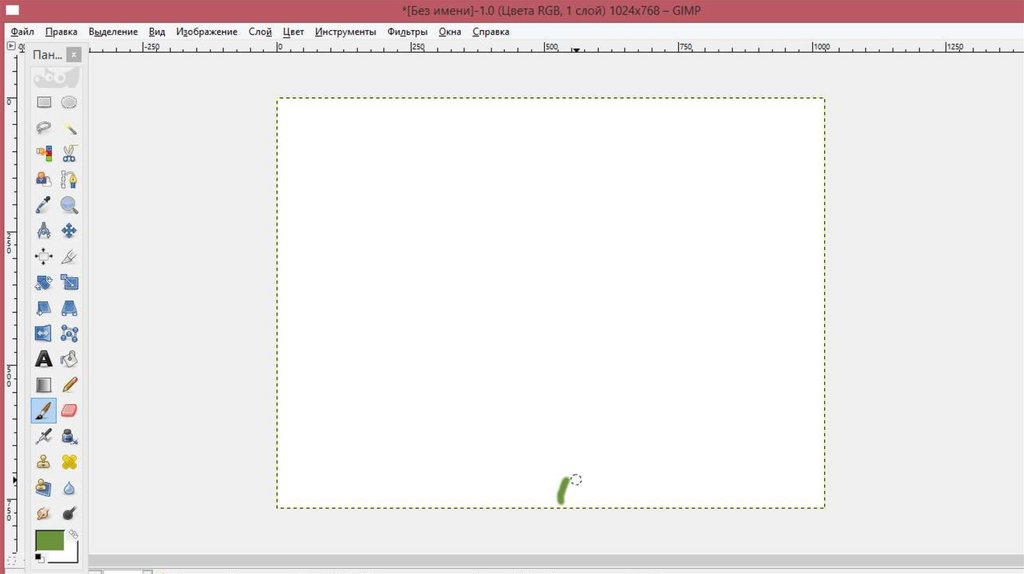
Task: Switch to the Eraser tool
Action: [69, 410]
